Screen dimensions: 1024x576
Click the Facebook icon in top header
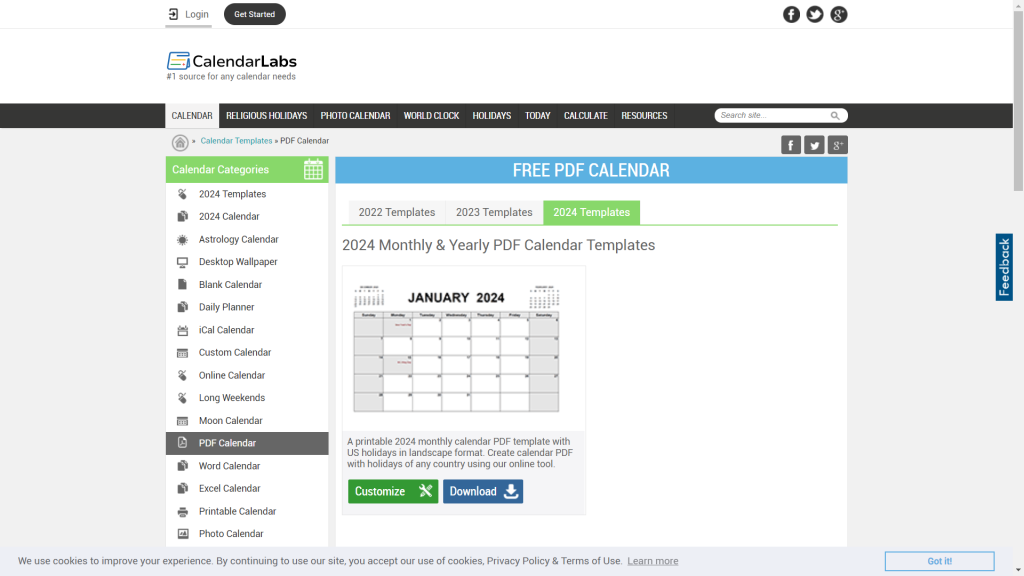(791, 14)
